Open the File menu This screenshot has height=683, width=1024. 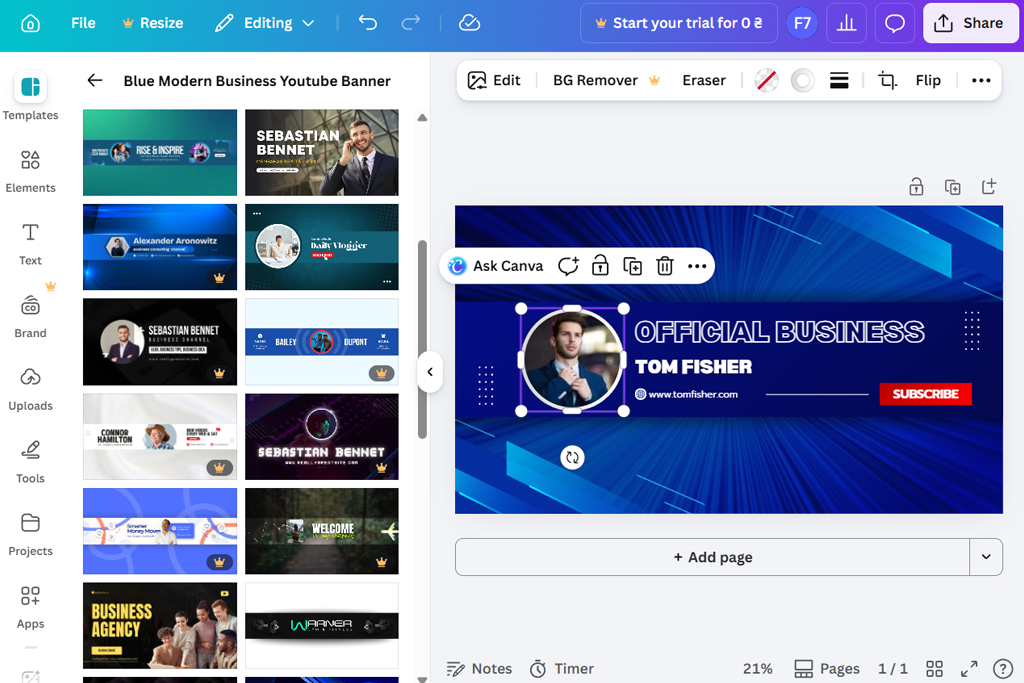click(83, 24)
